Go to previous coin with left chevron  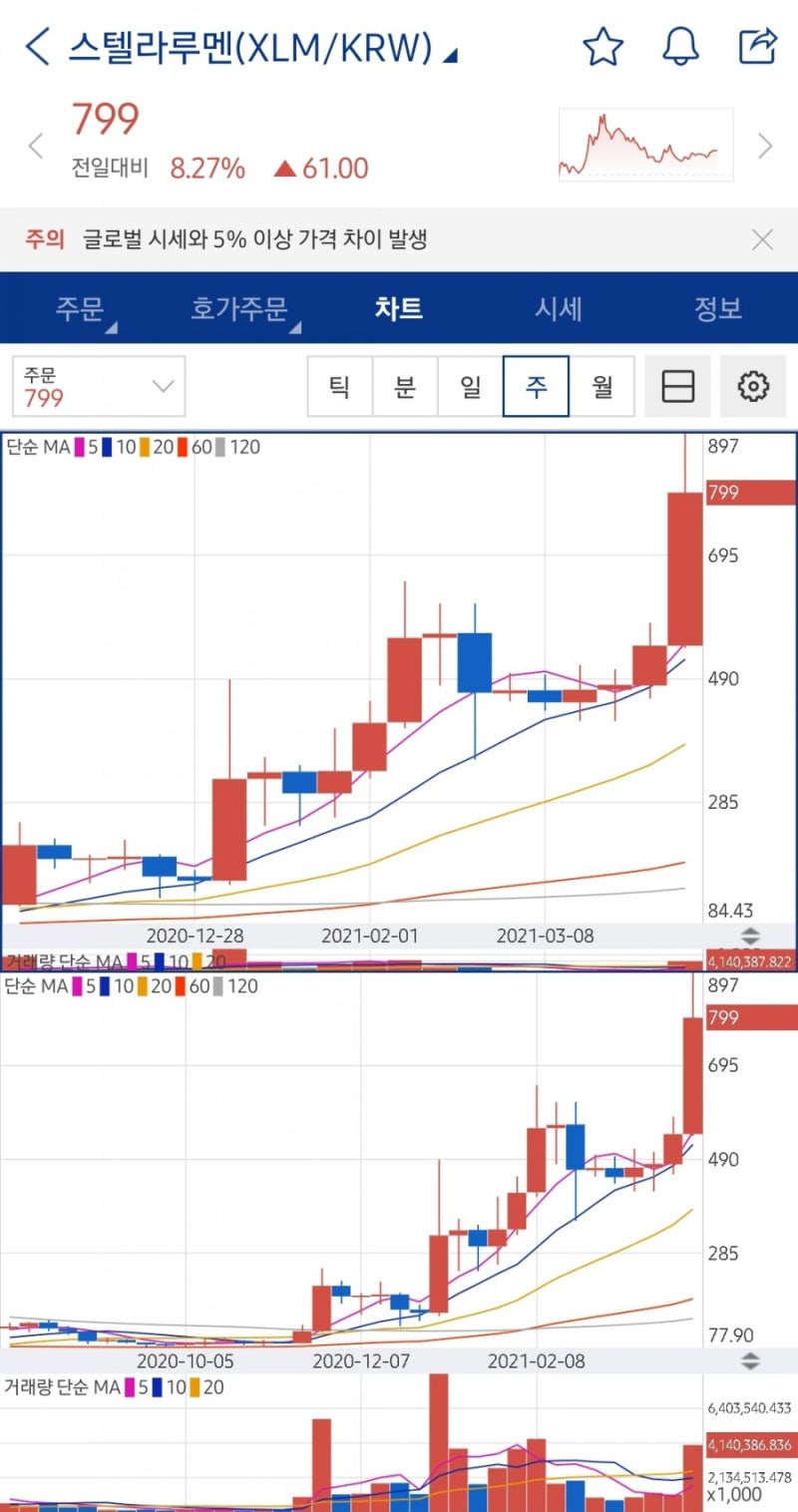pyautogui.click(x=35, y=146)
